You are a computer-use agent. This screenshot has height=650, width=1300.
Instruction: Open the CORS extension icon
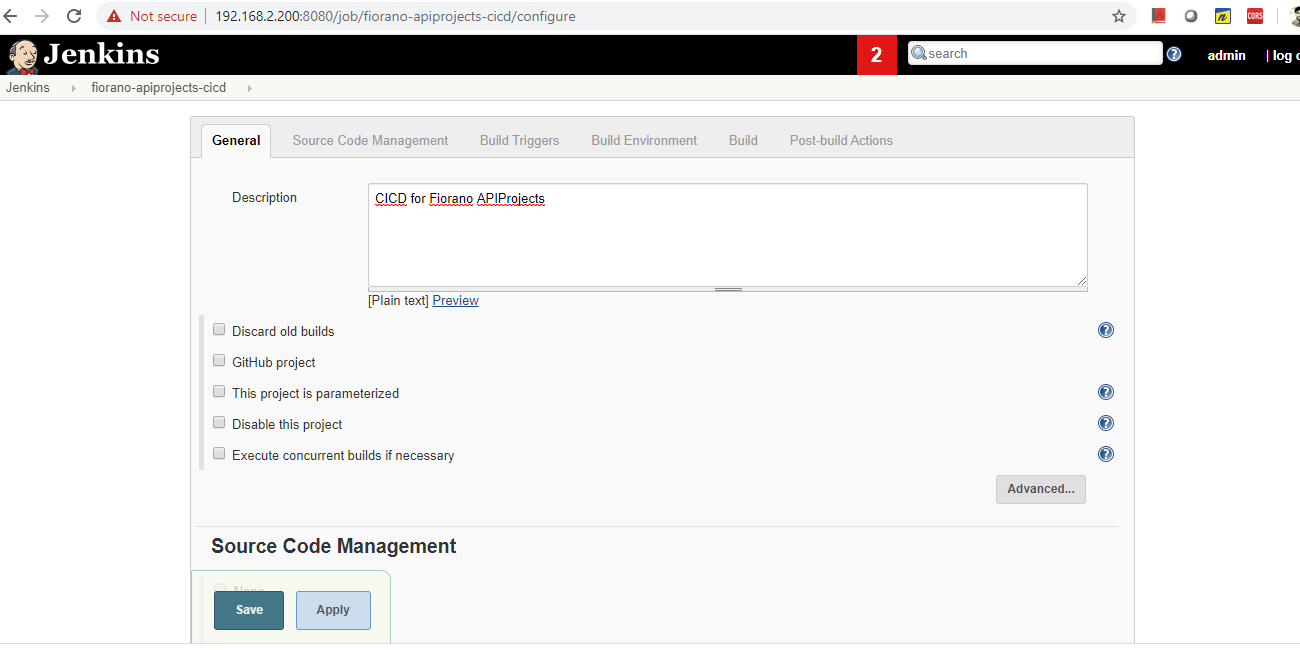[1254, 16]
